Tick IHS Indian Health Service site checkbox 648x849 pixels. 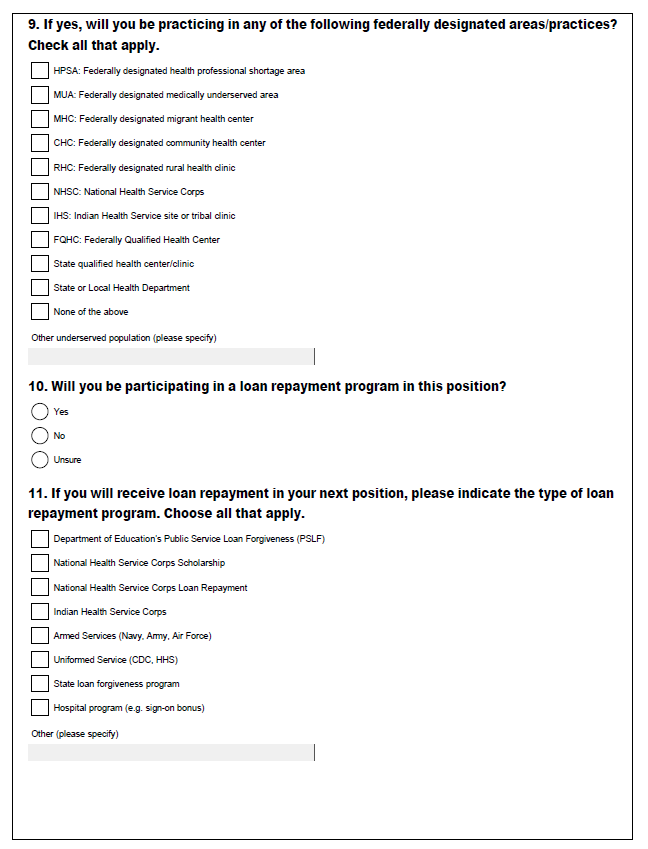(39, 215)
